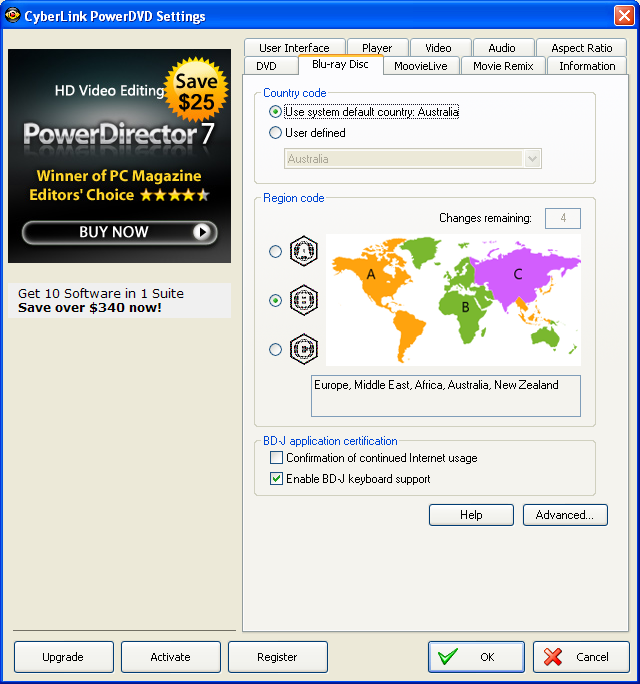Disable BD-J keyboard support checkbox
This screenshot has height=684, width=640.
[x=276, y=479]
